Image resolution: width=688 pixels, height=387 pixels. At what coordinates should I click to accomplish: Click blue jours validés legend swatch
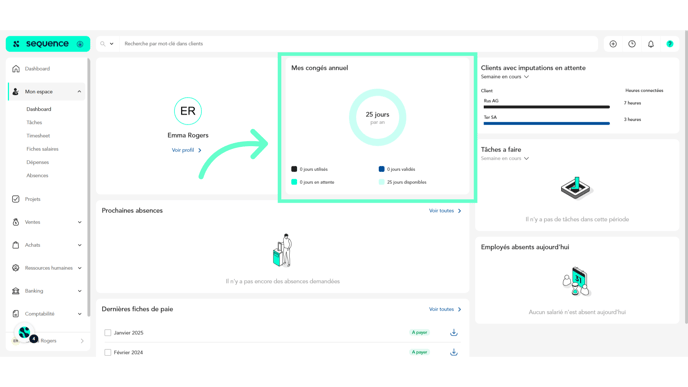click(x=381, y=169)
